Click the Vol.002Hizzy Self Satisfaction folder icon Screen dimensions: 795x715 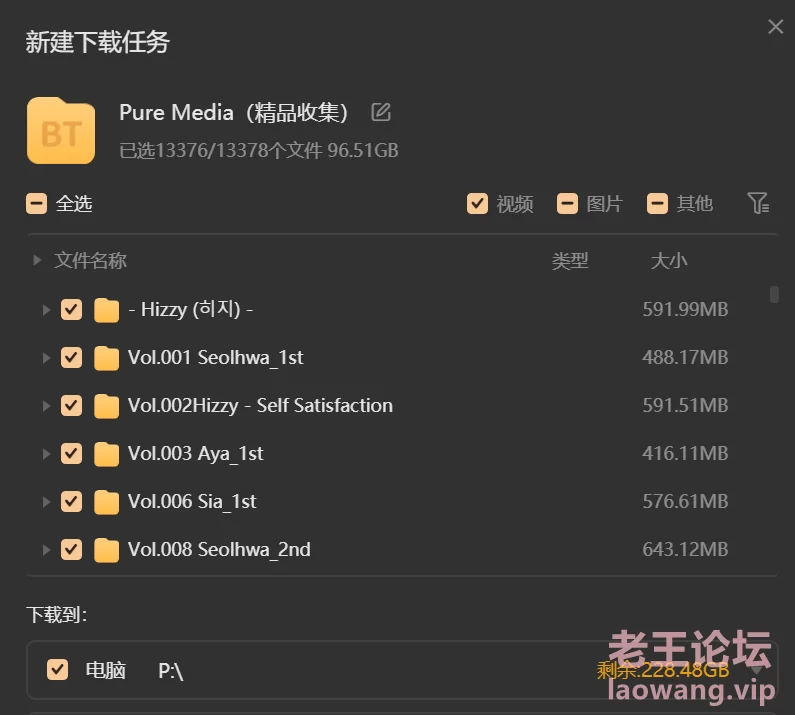click(x=106, y=406)
